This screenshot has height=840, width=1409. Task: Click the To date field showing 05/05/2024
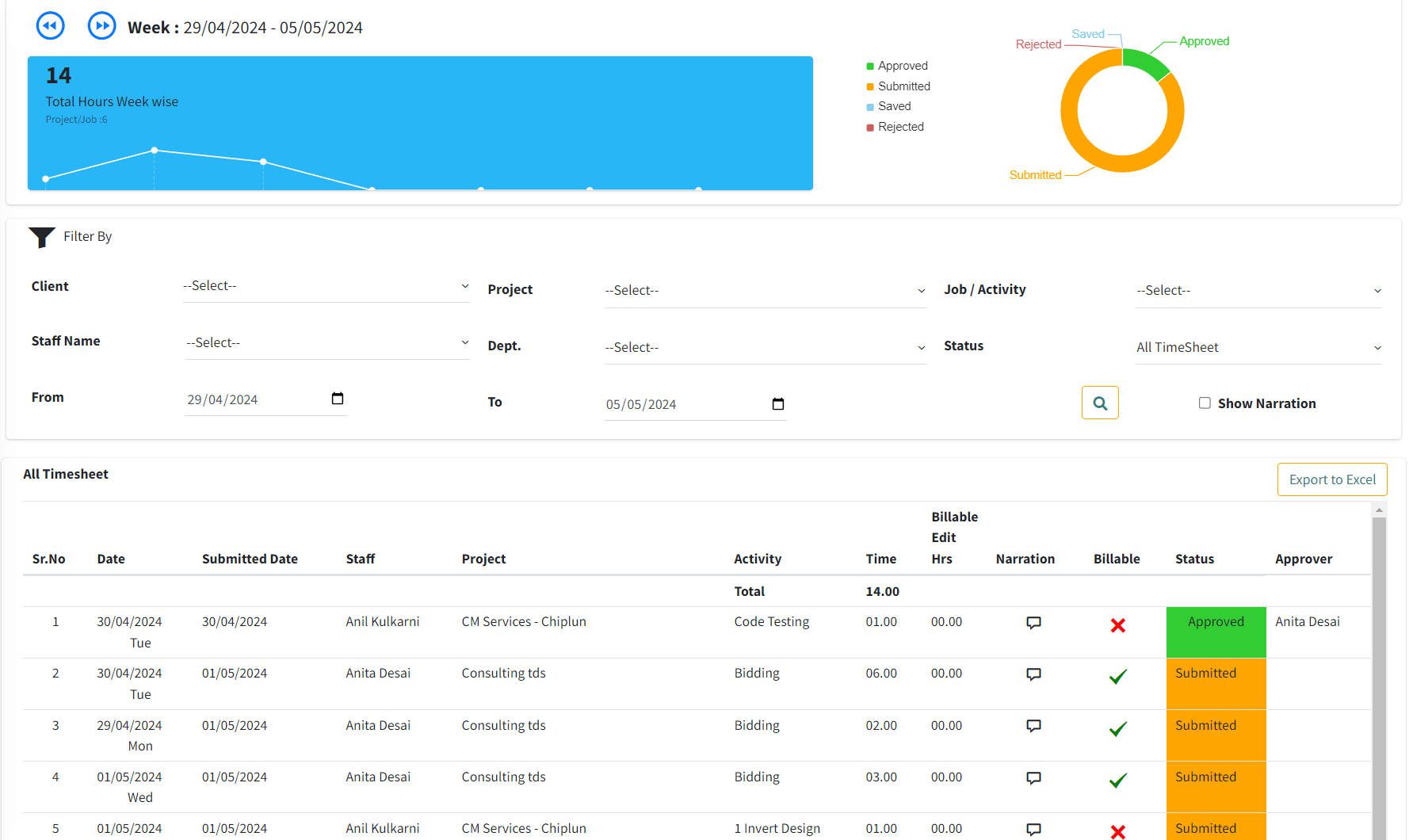click(x=695, y=404)
